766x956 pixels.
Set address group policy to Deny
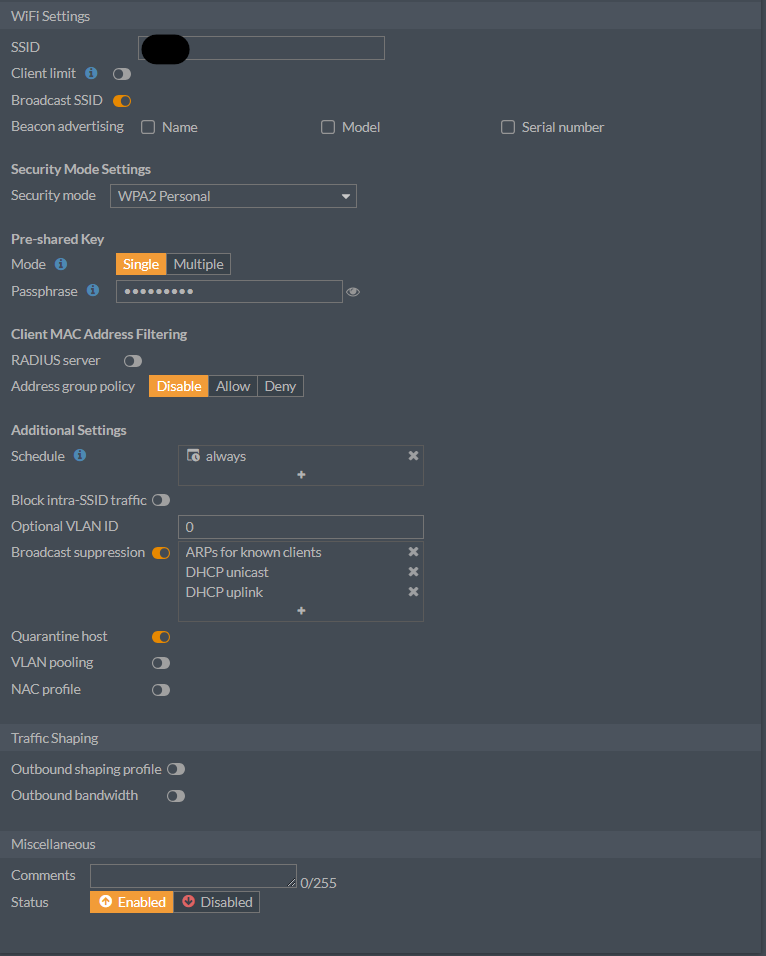point(280,386)
